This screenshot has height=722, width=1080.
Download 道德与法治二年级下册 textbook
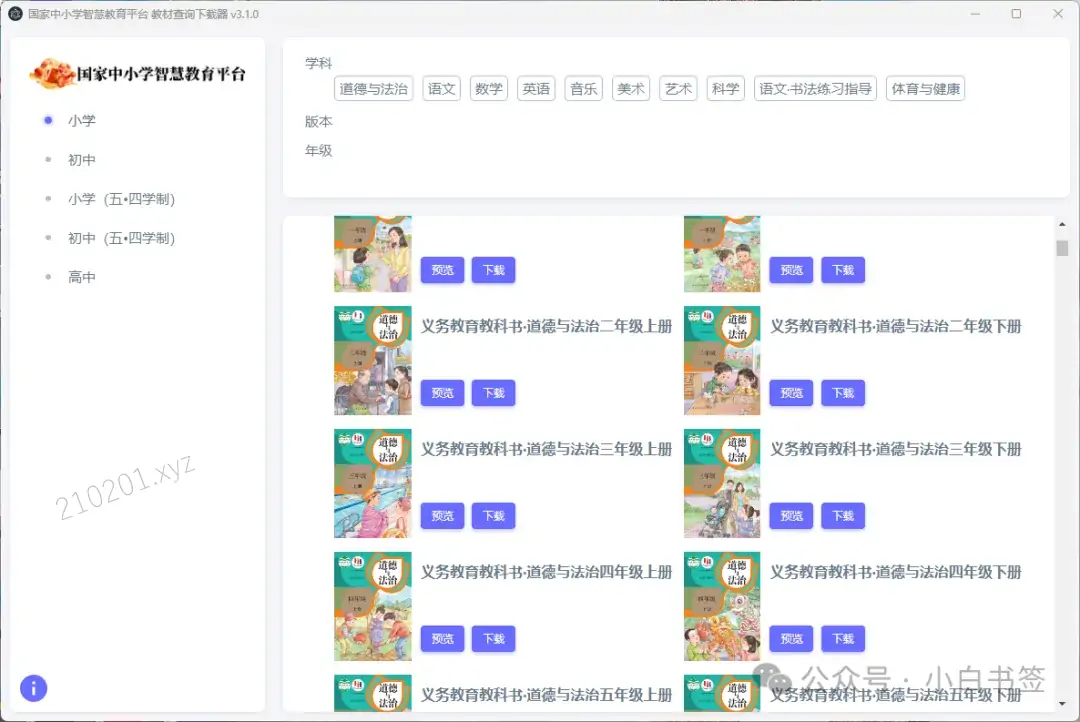[x=842, y=393]
